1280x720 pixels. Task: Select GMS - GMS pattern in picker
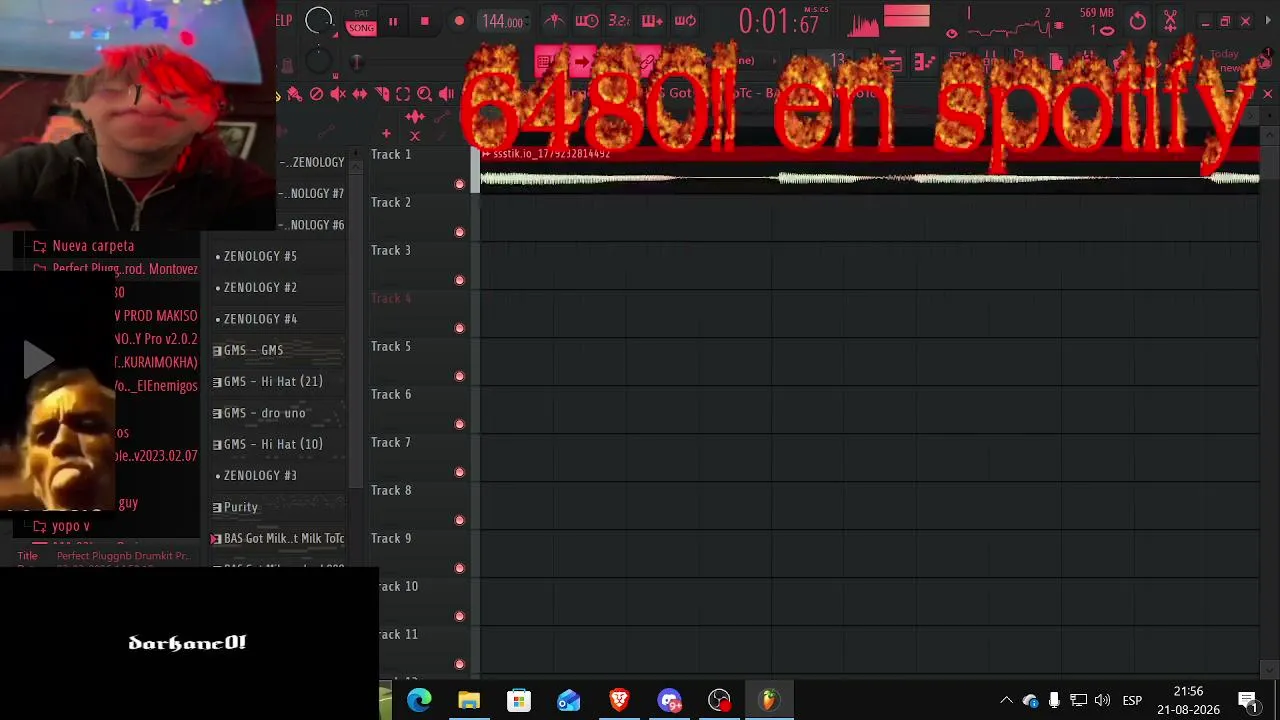[x=280, y=350]
